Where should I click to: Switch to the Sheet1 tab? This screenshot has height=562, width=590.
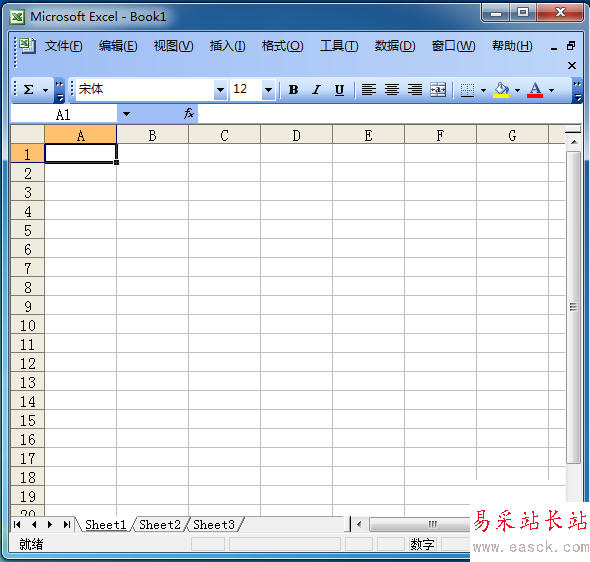coord(105,524)
